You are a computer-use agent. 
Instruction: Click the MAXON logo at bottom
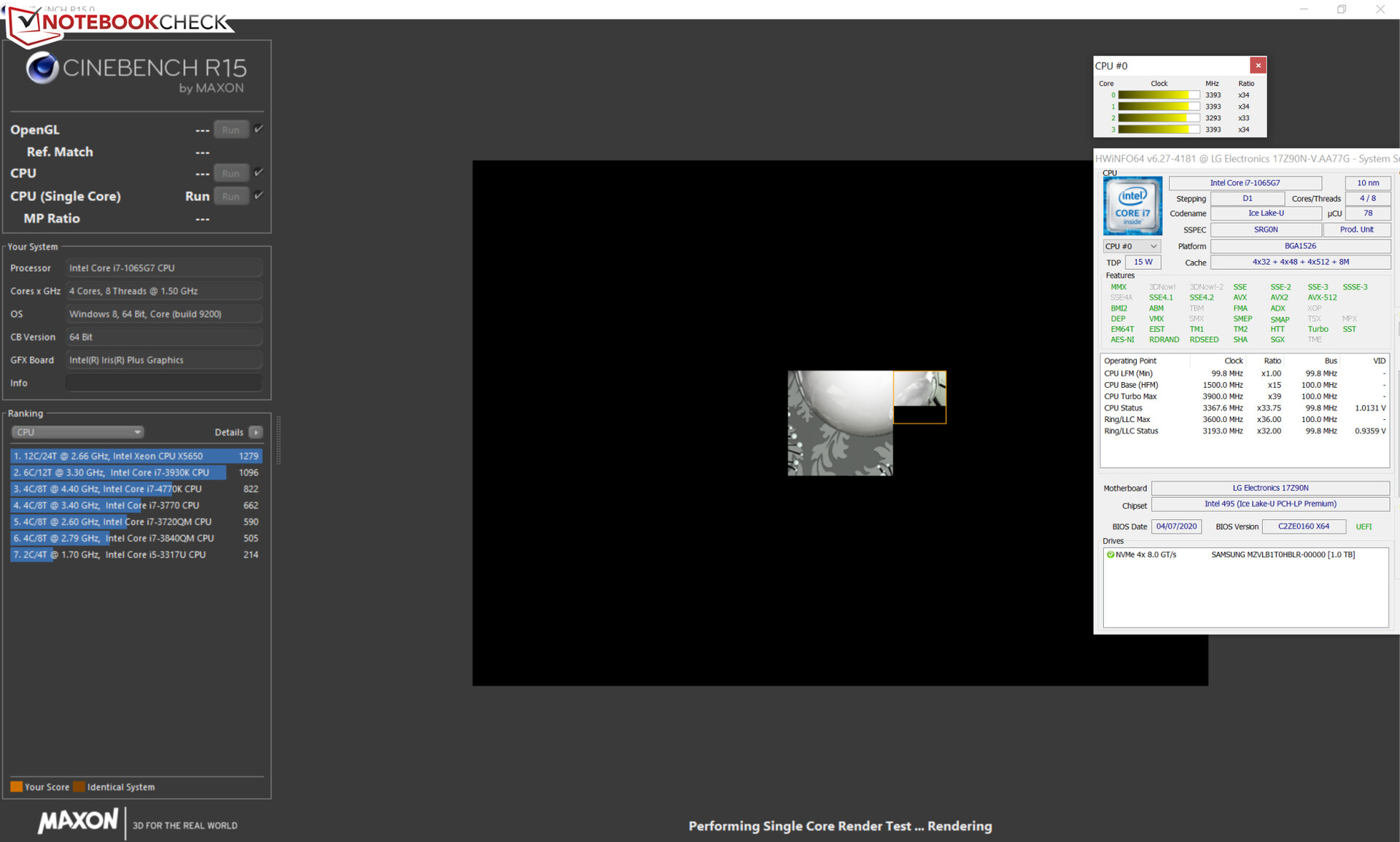[x=78, y=822]
